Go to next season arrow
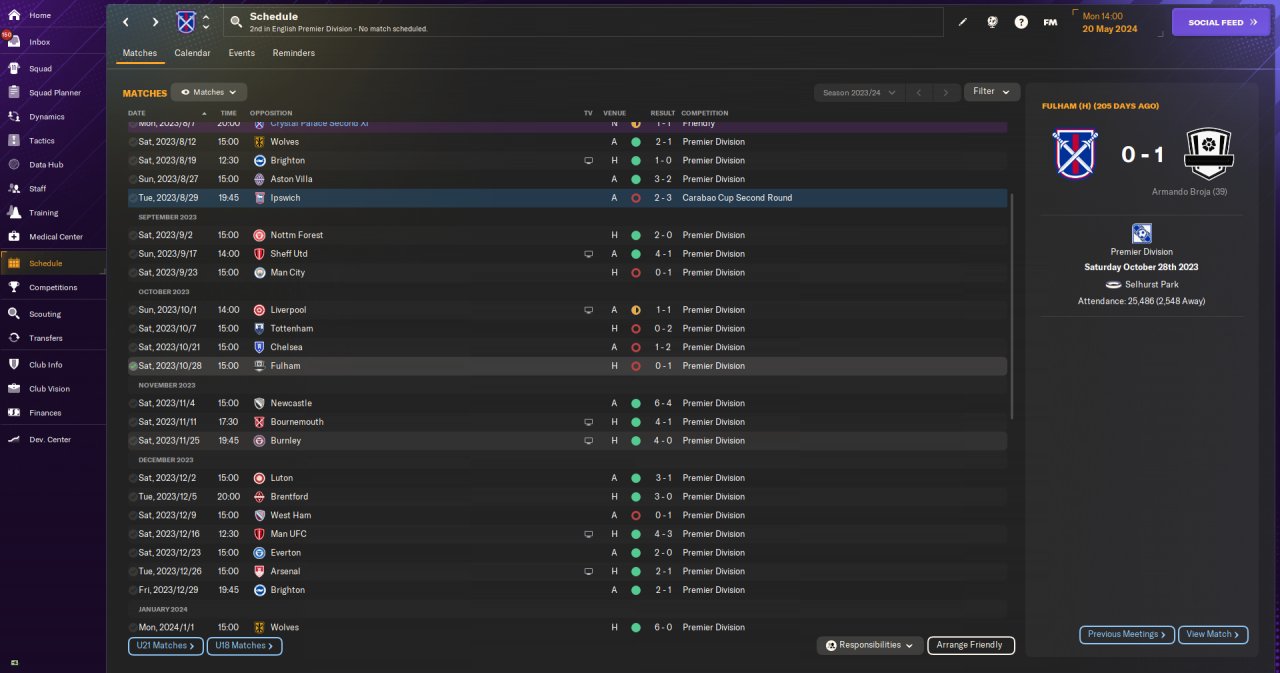The height and width of the screenshot is (673, 1280). coord(946,92)
